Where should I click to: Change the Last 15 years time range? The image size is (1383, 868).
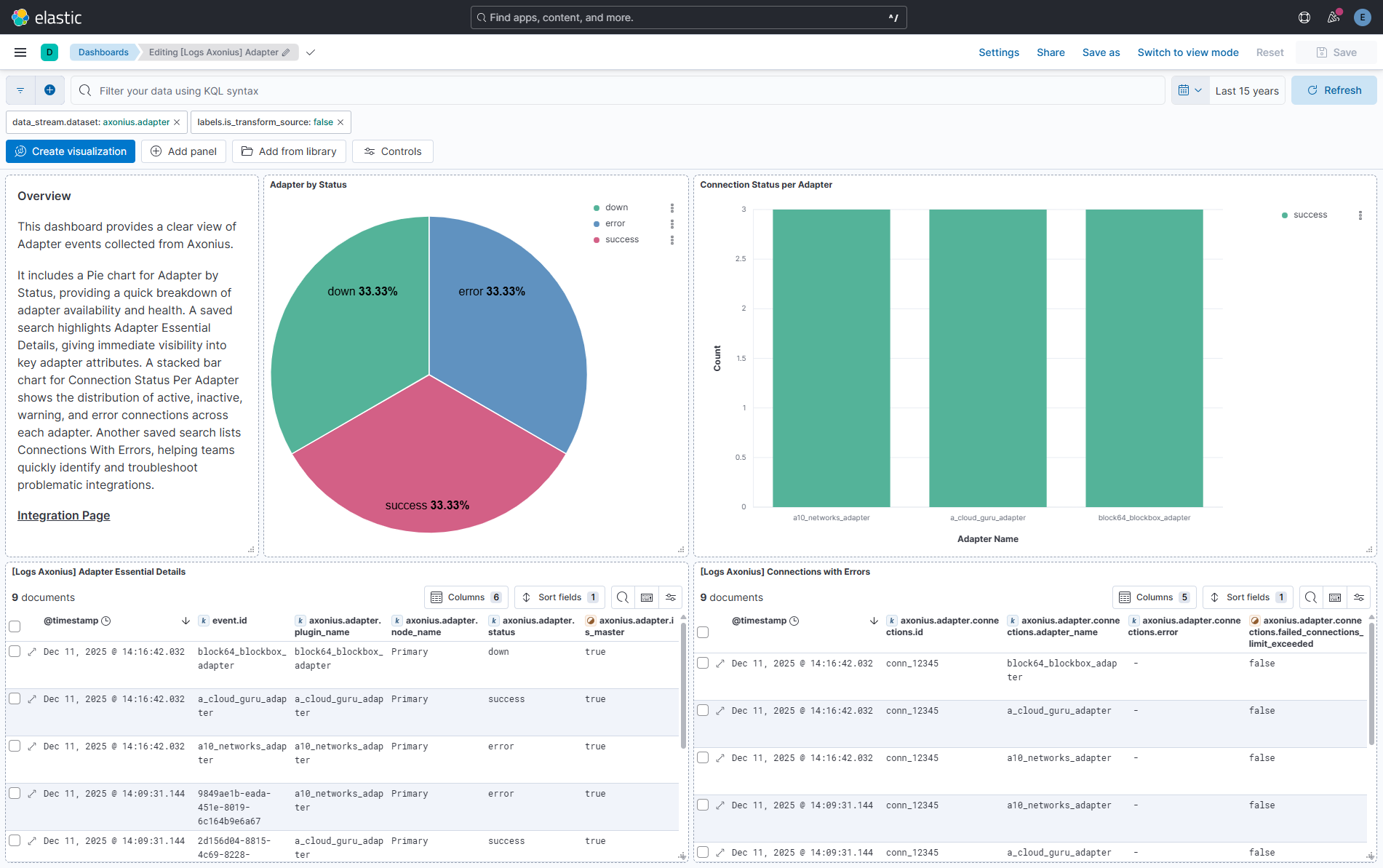pos(1247,91)
